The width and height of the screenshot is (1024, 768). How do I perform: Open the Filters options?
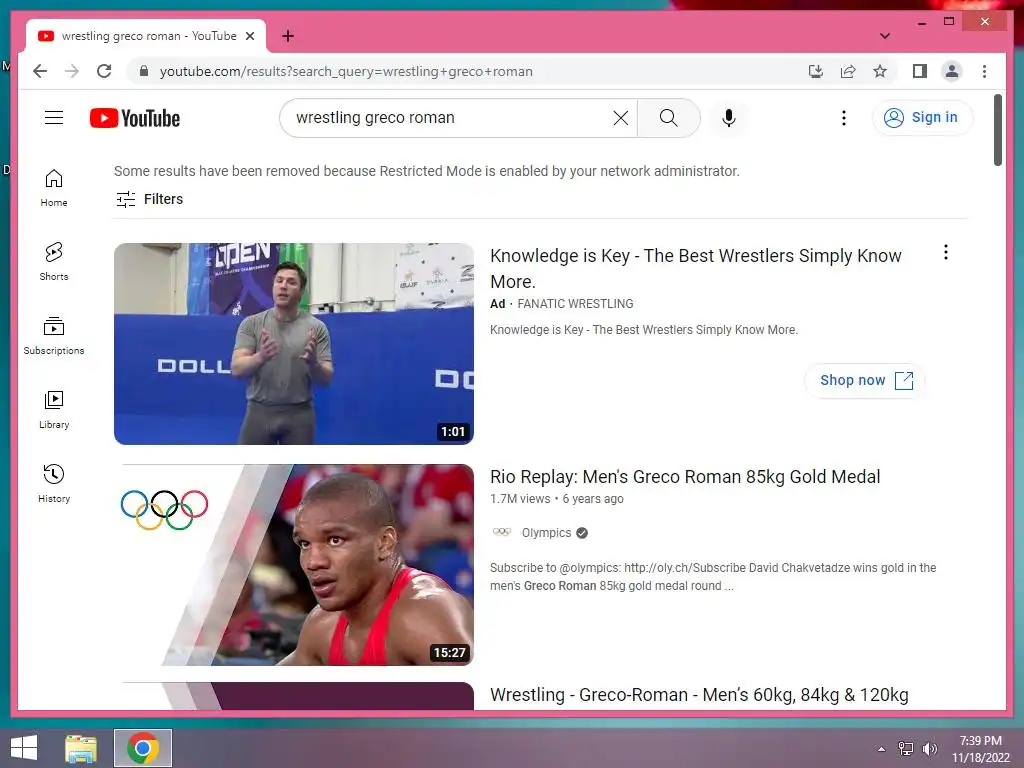point(150,199)
